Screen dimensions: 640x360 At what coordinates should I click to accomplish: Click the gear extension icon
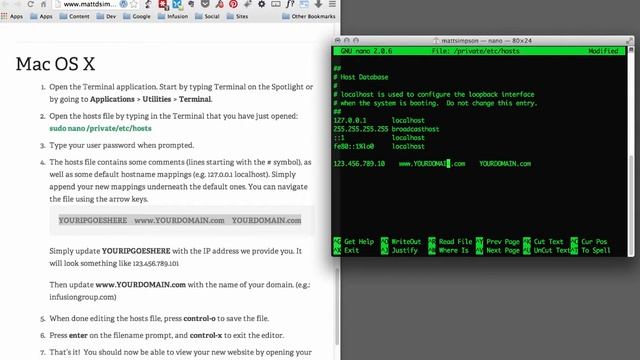(262, 4)
